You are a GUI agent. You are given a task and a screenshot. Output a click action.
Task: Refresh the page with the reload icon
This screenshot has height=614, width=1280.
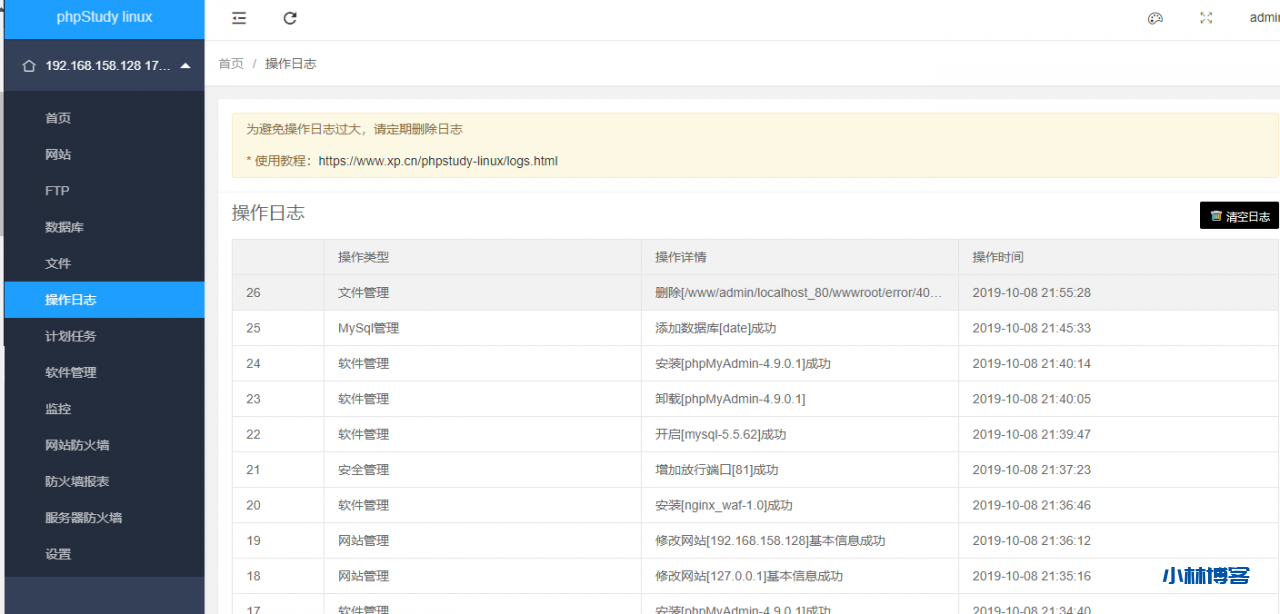(290, 17)
